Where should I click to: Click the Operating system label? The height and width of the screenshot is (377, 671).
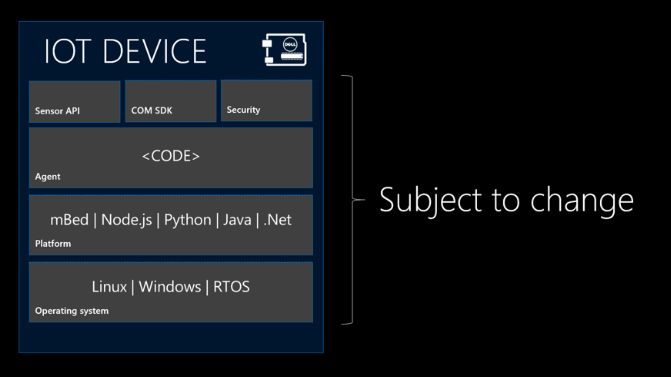pyautogui.click(x=72, y=311)
